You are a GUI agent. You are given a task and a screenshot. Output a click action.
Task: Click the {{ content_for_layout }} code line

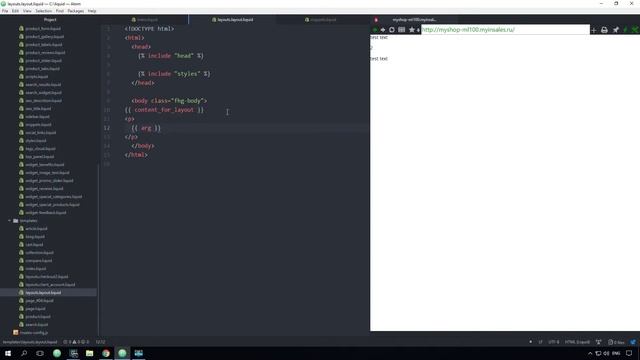tap(164, 110)
